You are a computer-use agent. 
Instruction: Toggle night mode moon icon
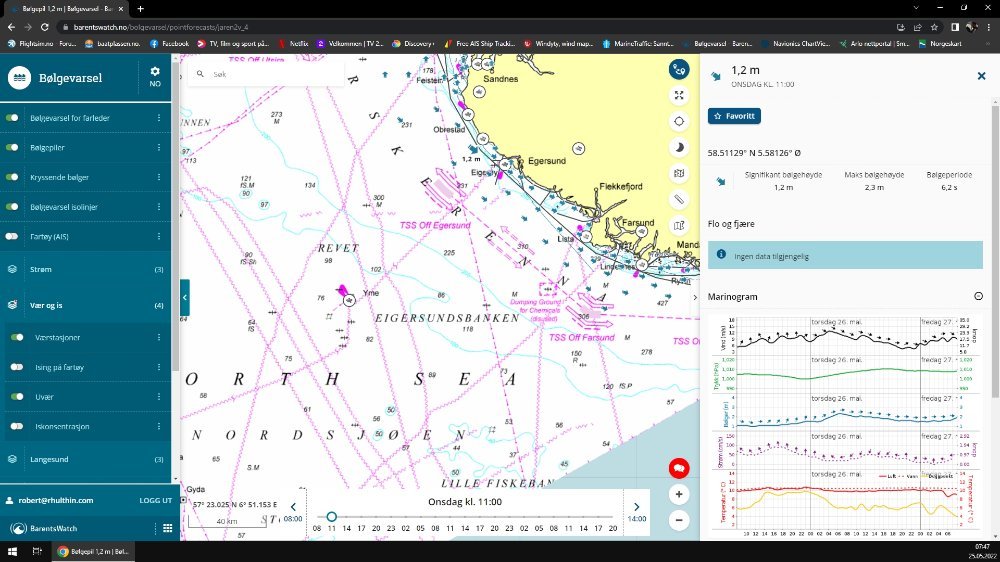(x=679, y=147)
